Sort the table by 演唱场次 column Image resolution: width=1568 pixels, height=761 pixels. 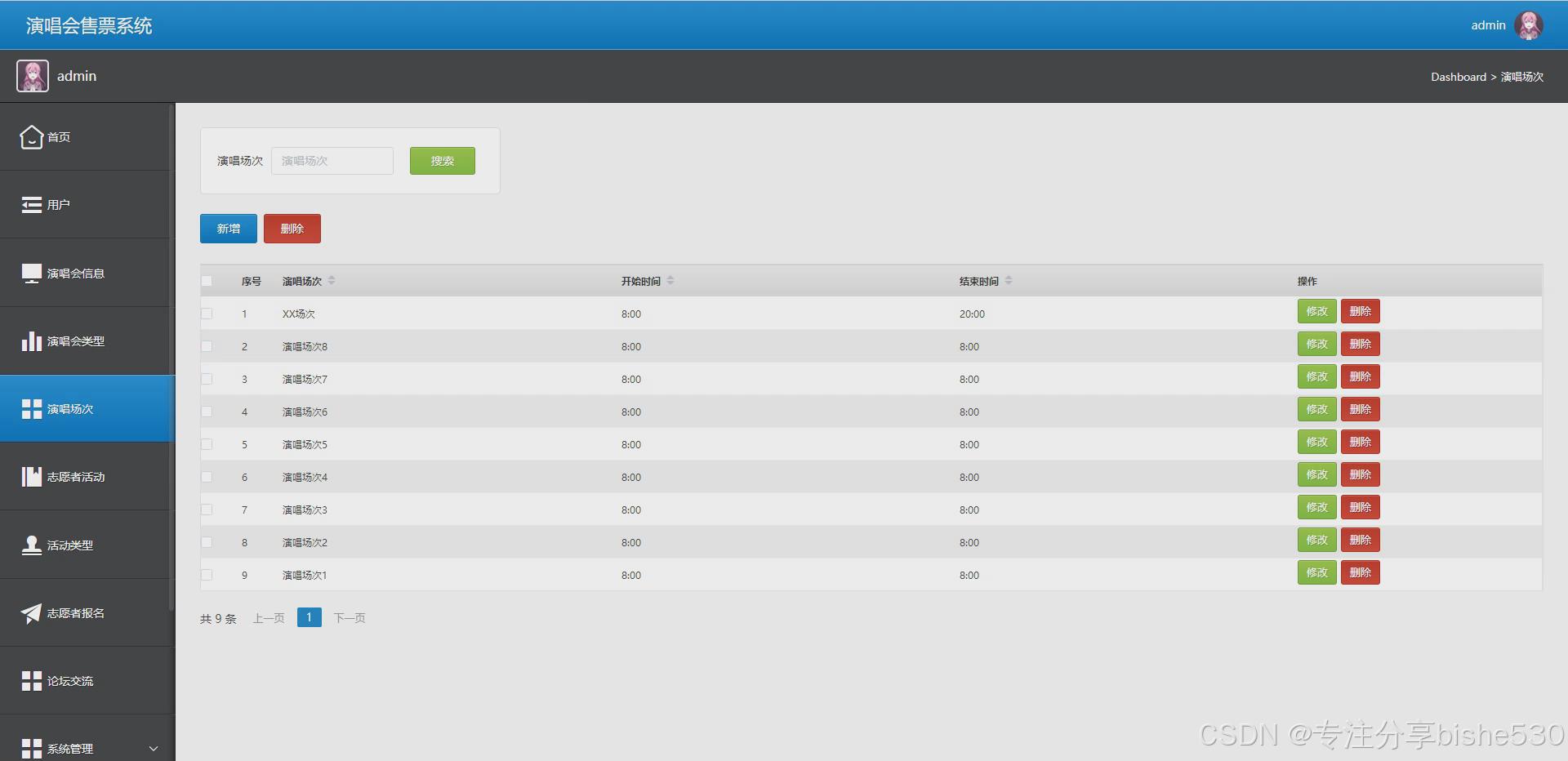point(332,281)
